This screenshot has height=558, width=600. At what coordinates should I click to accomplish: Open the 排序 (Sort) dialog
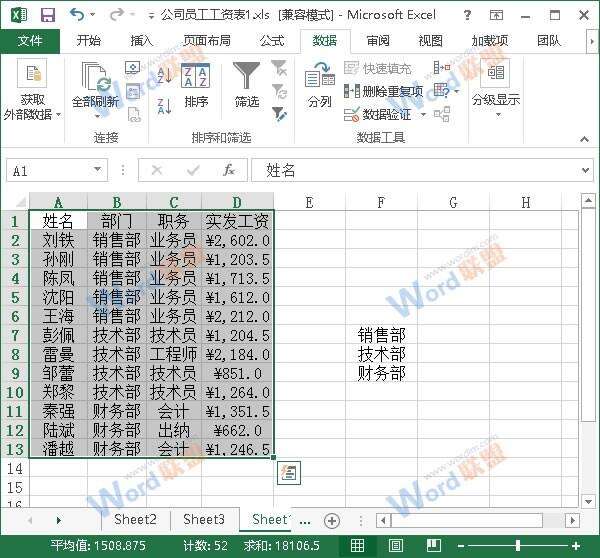point(196,86)
